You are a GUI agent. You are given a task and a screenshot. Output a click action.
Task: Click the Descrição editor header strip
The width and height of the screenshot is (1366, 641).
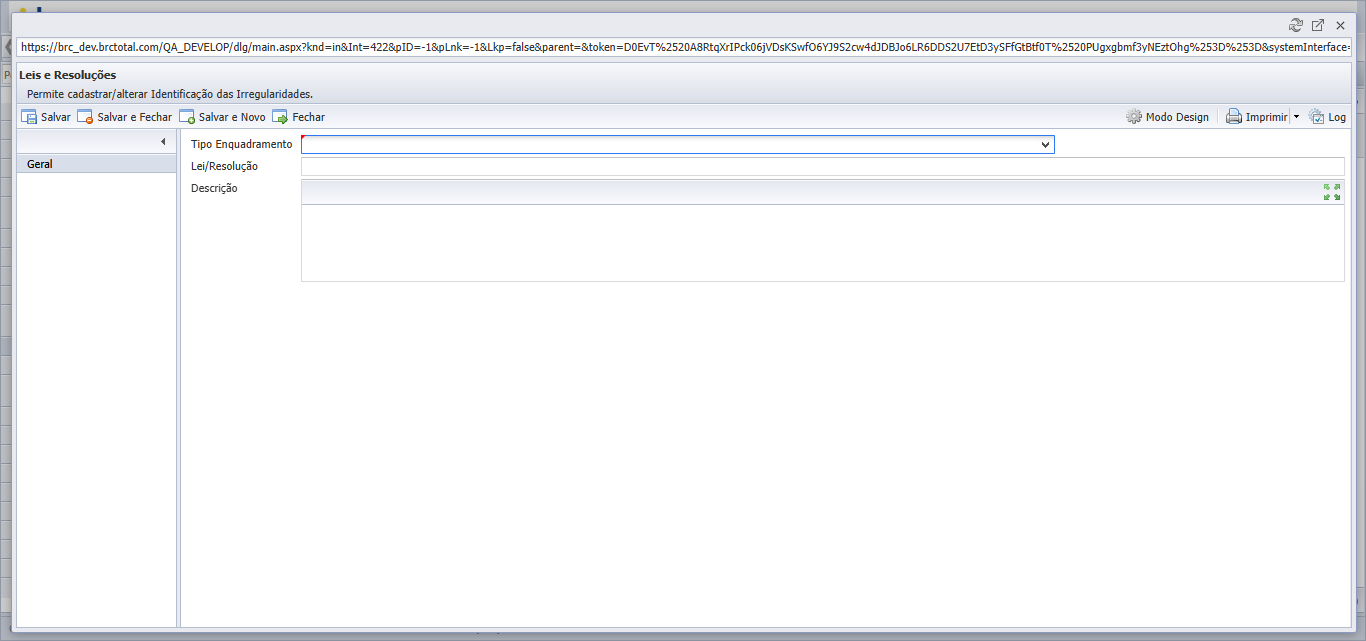click(x=810, y=192)
